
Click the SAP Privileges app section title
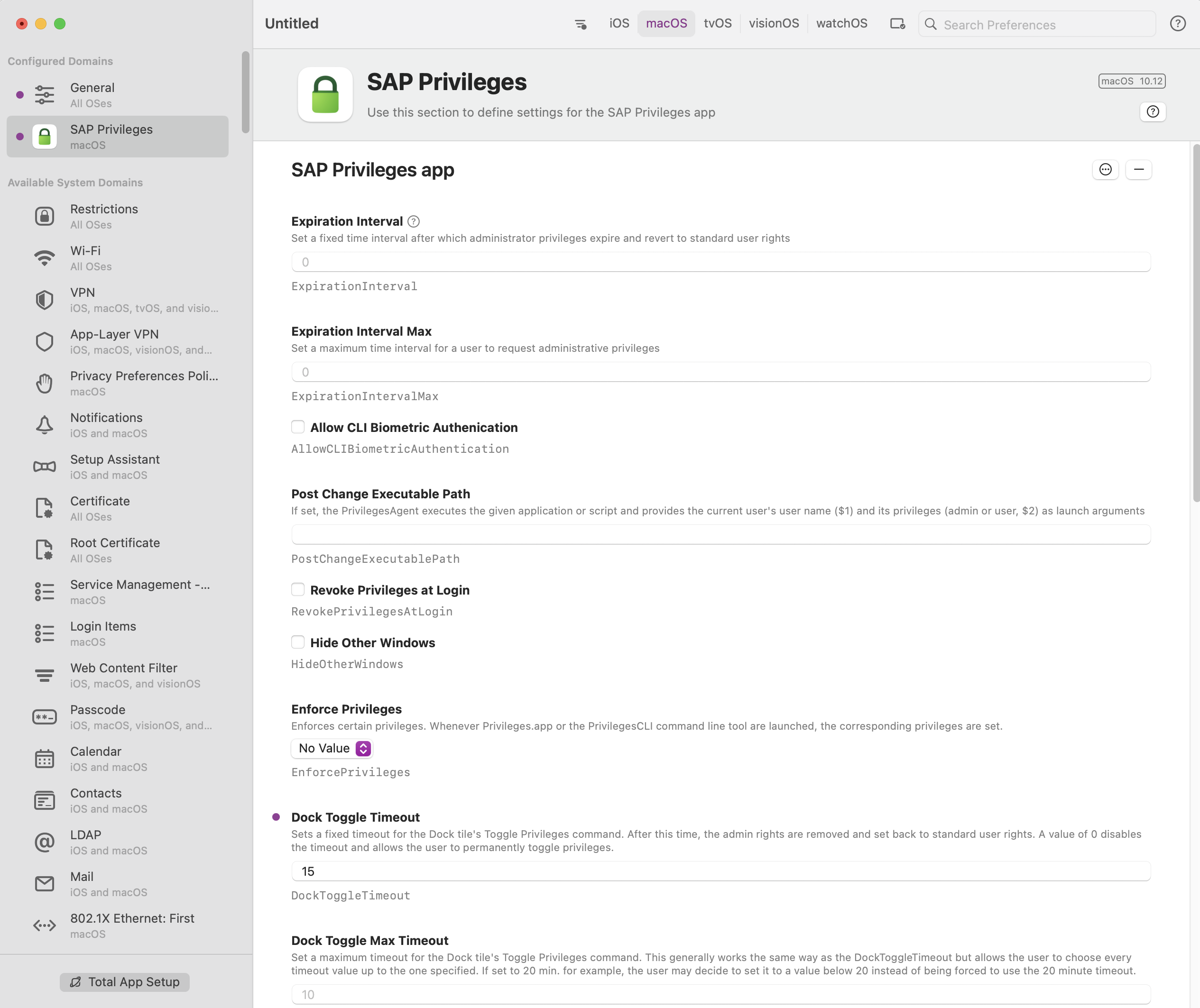tap(373, 170)
